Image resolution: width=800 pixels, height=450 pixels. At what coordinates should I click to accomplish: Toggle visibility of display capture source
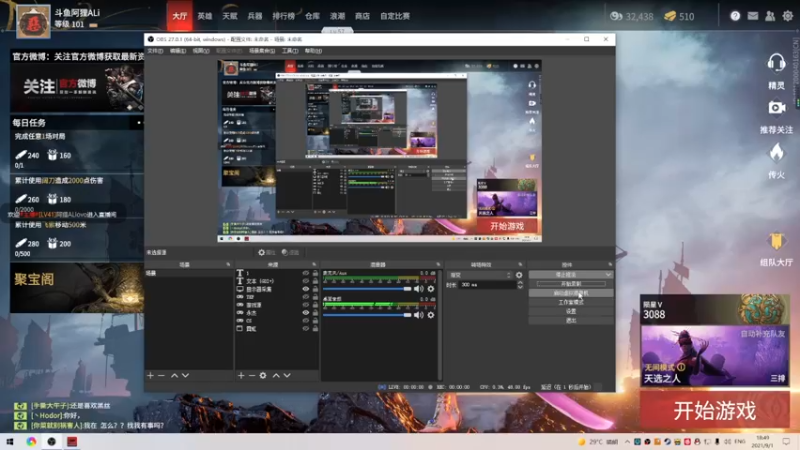306,289
